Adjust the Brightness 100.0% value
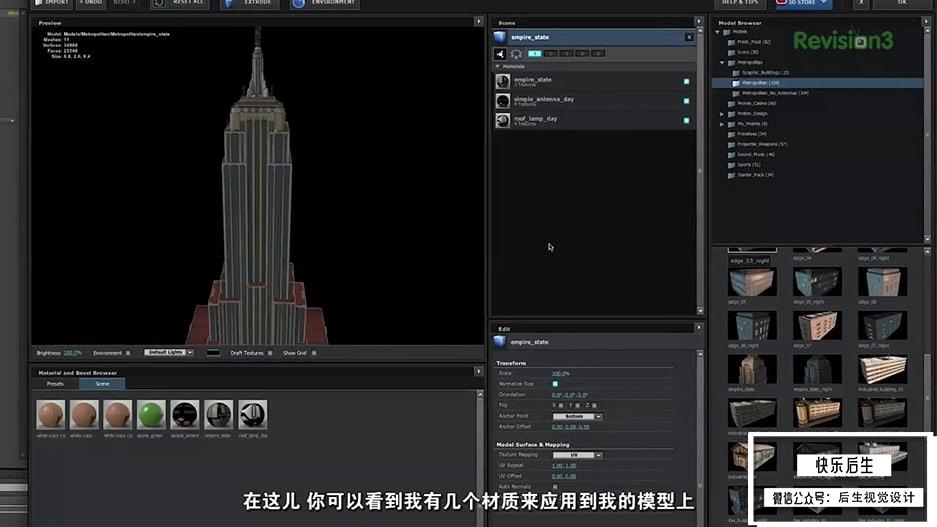The height and width of the screenshot is (527, 937). (72, 353)
